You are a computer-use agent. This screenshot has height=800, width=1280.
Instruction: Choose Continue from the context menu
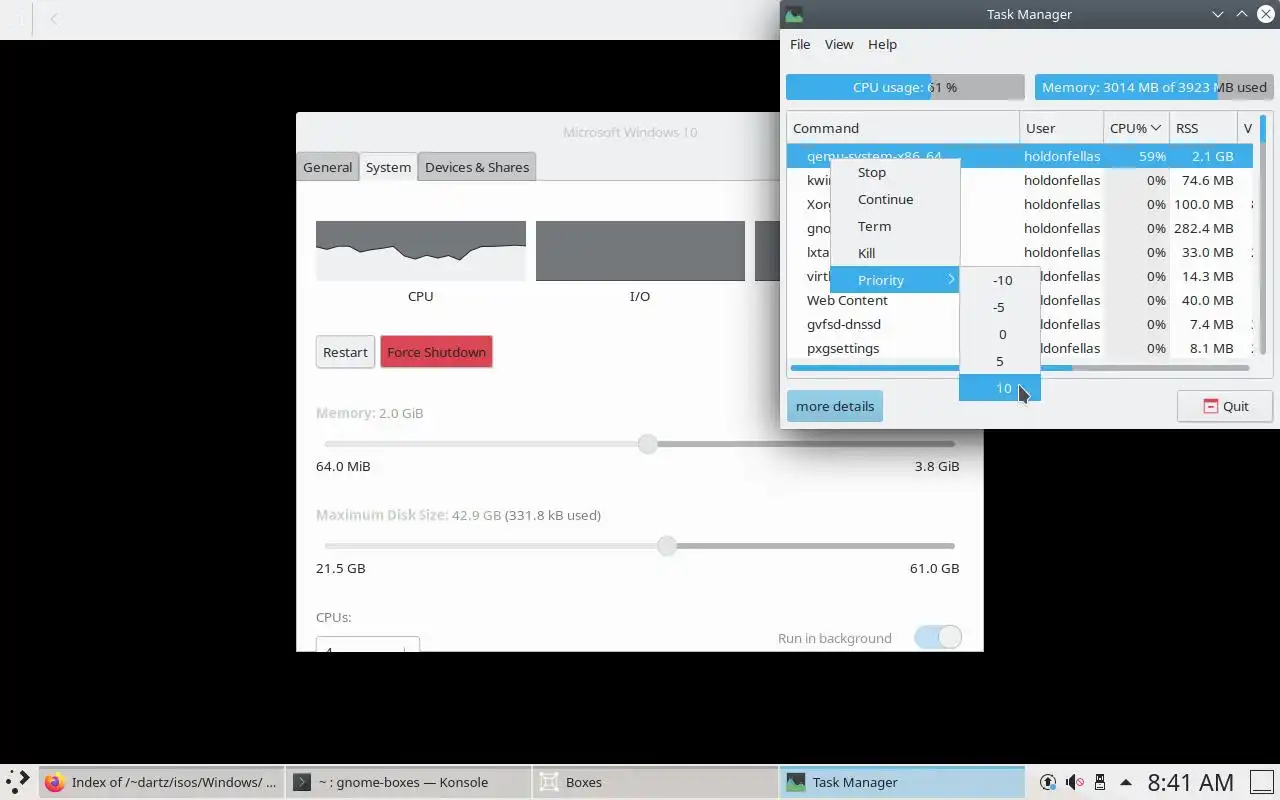point(895,199)
